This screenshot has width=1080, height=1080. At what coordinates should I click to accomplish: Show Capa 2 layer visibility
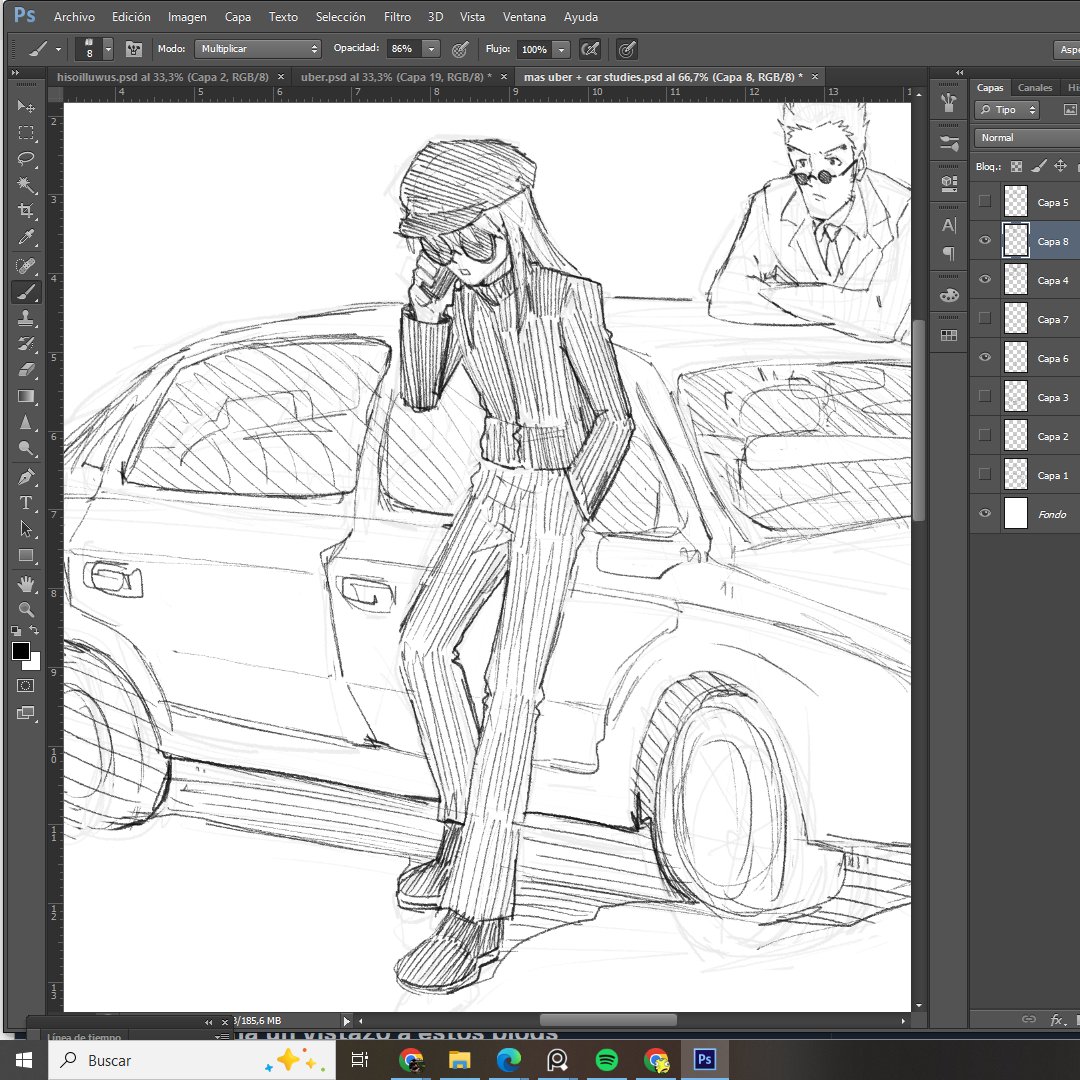[985, 435]
